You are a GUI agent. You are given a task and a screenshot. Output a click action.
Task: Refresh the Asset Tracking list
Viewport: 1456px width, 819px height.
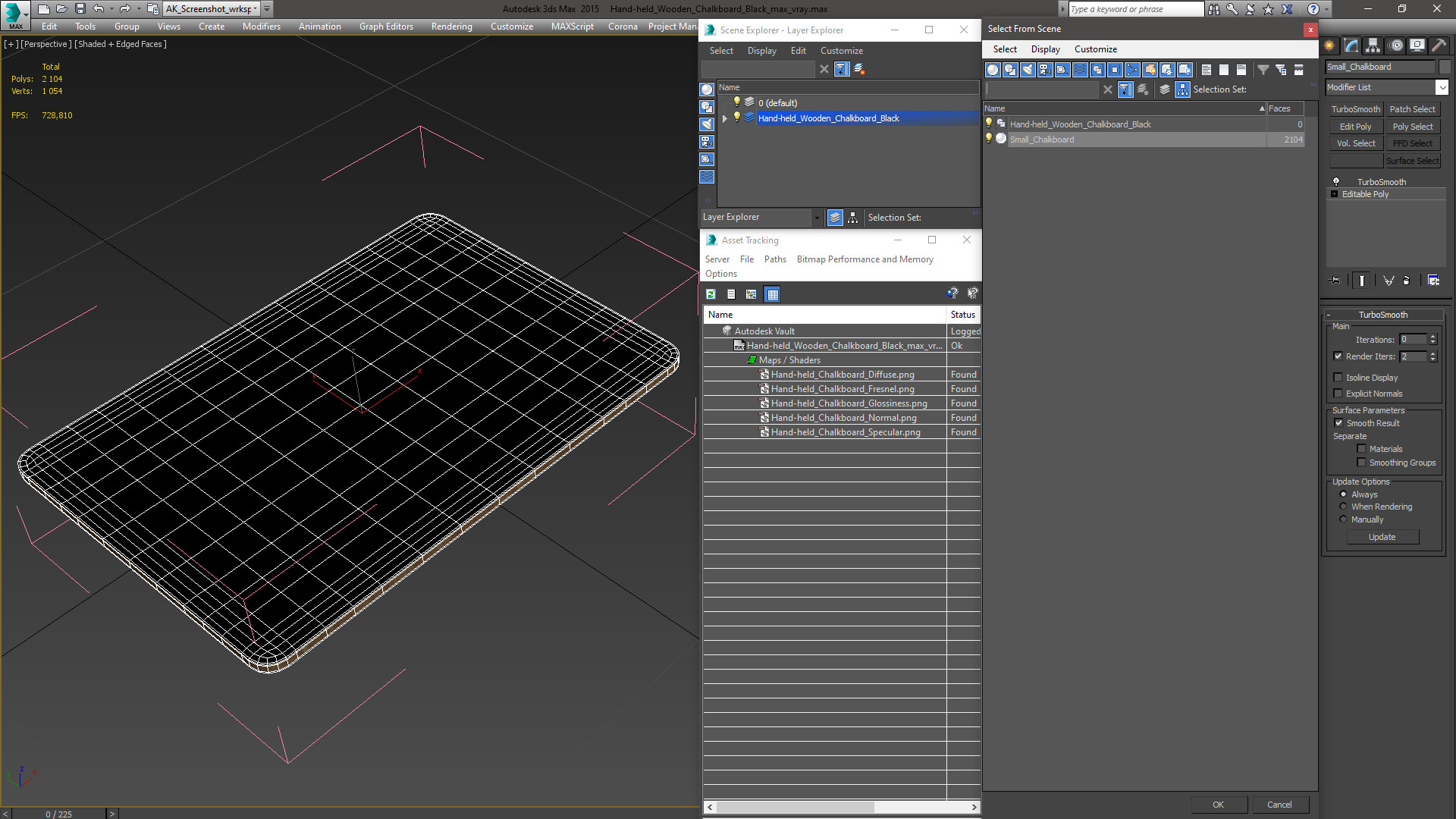tap(711, 294)
